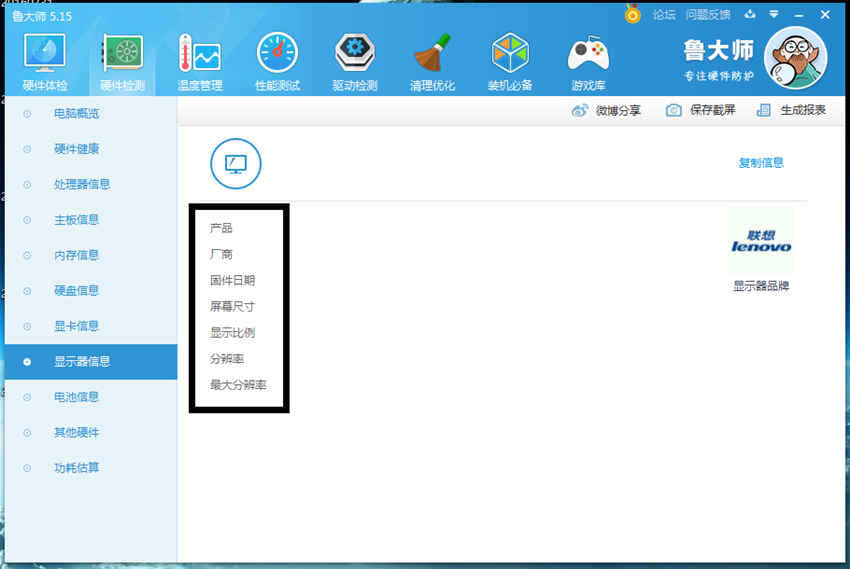Click the report icon beside 生成报表
This screenshot has width=850, height=569.
[763, 110]
